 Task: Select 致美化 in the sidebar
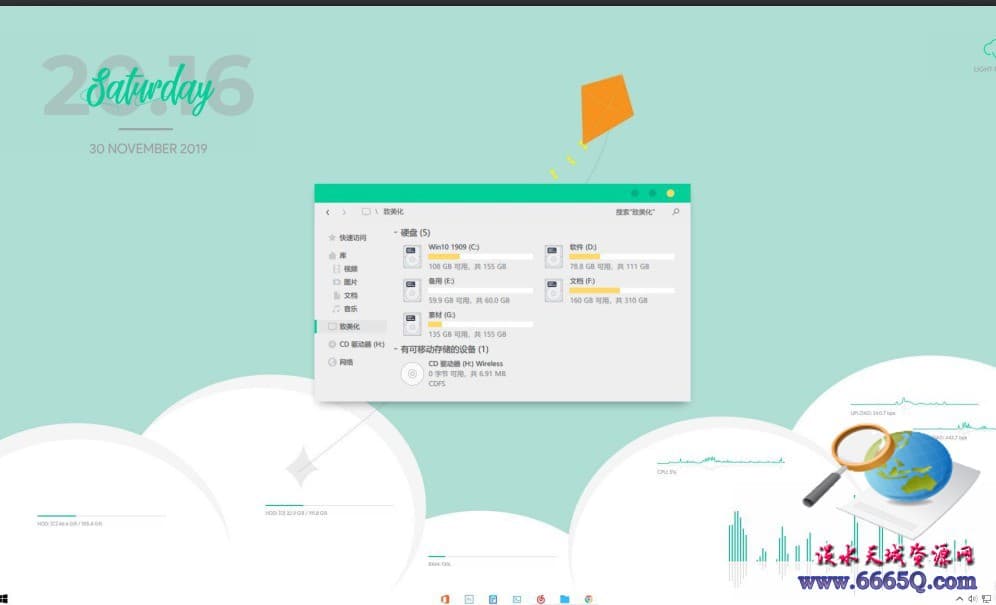[351, 327]
